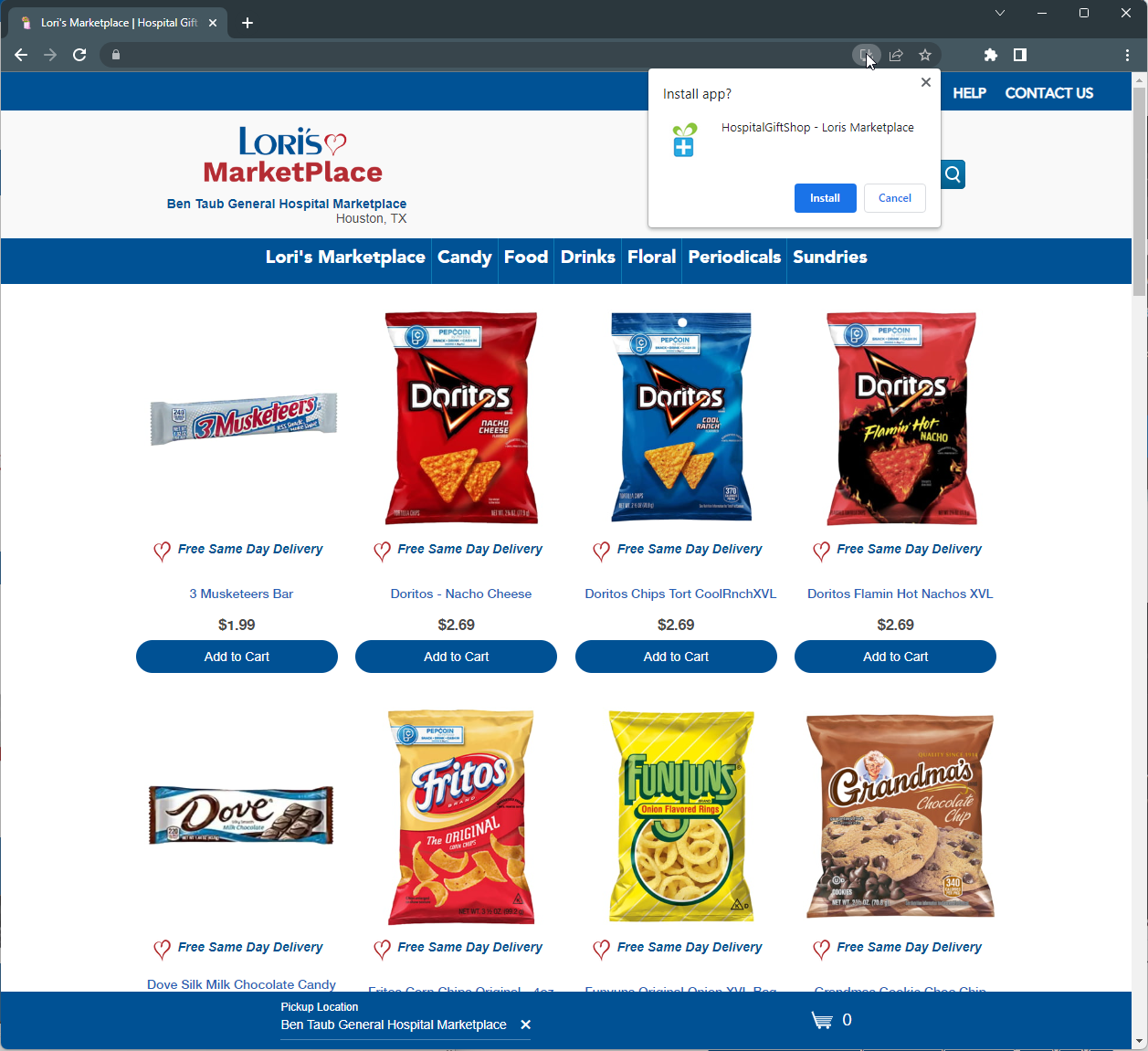Add 3 Musketeers Bar to cart
1148x1051 pixels.
tap(237, 657)
